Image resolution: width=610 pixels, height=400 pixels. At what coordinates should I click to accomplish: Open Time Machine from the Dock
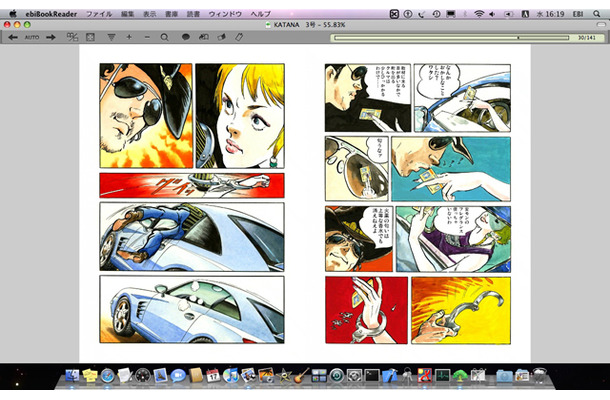click(x=337, y=375)
